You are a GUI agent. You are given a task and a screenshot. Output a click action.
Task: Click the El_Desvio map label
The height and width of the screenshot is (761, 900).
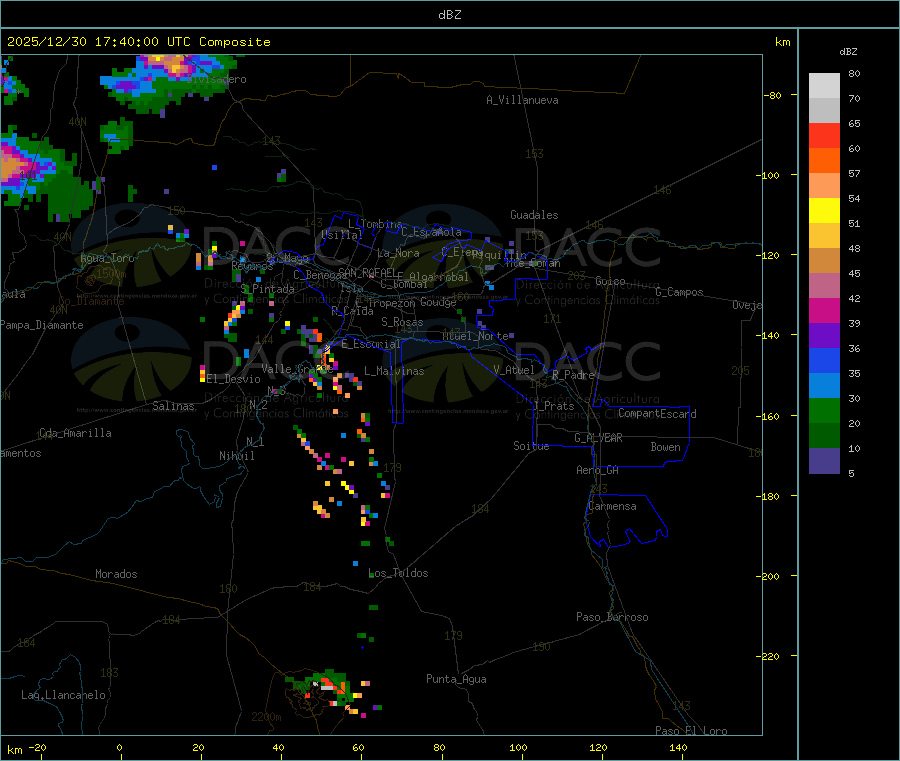tap(234, 379)
